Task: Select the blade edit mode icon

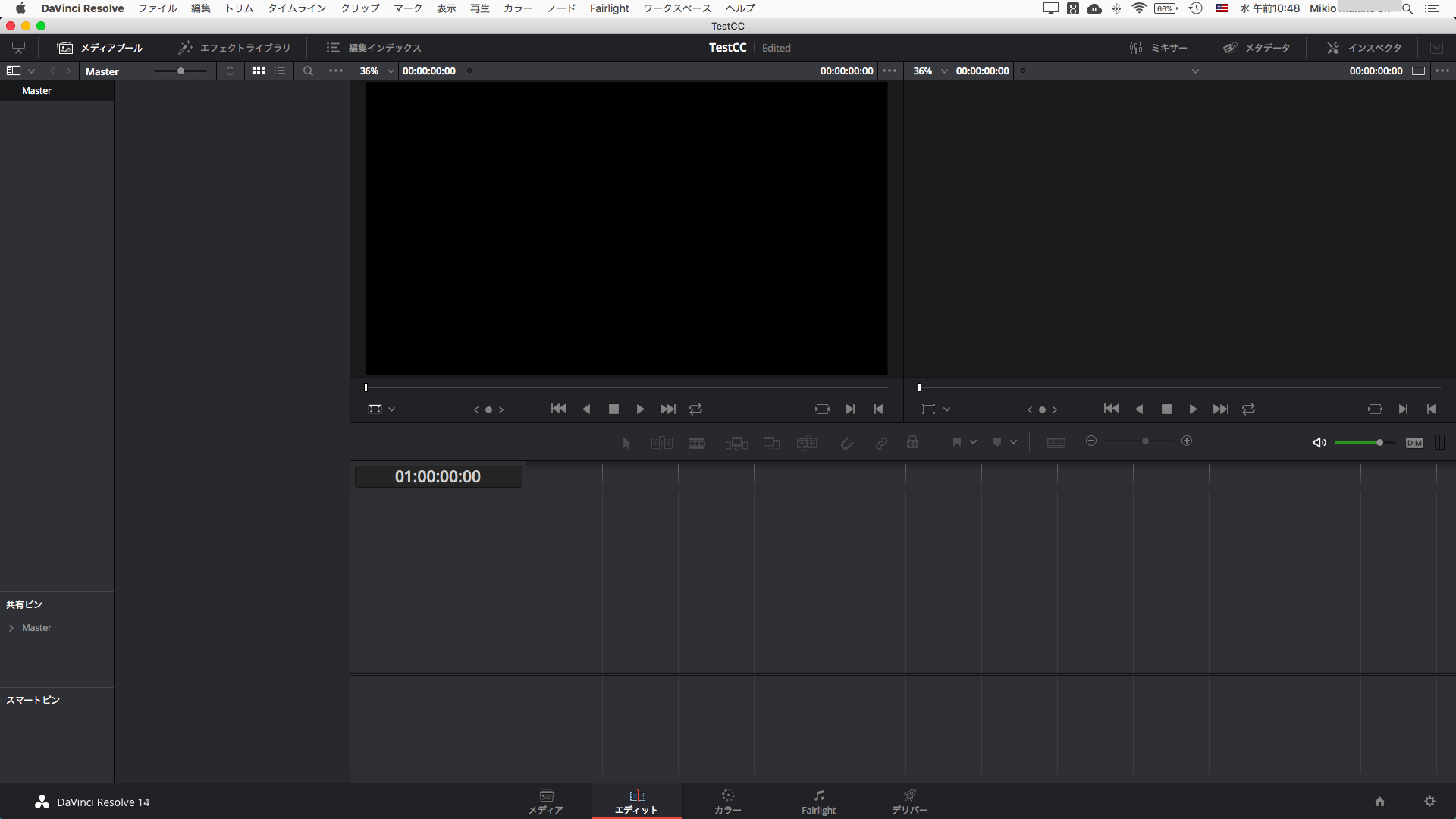Action: tap(696, 443)
